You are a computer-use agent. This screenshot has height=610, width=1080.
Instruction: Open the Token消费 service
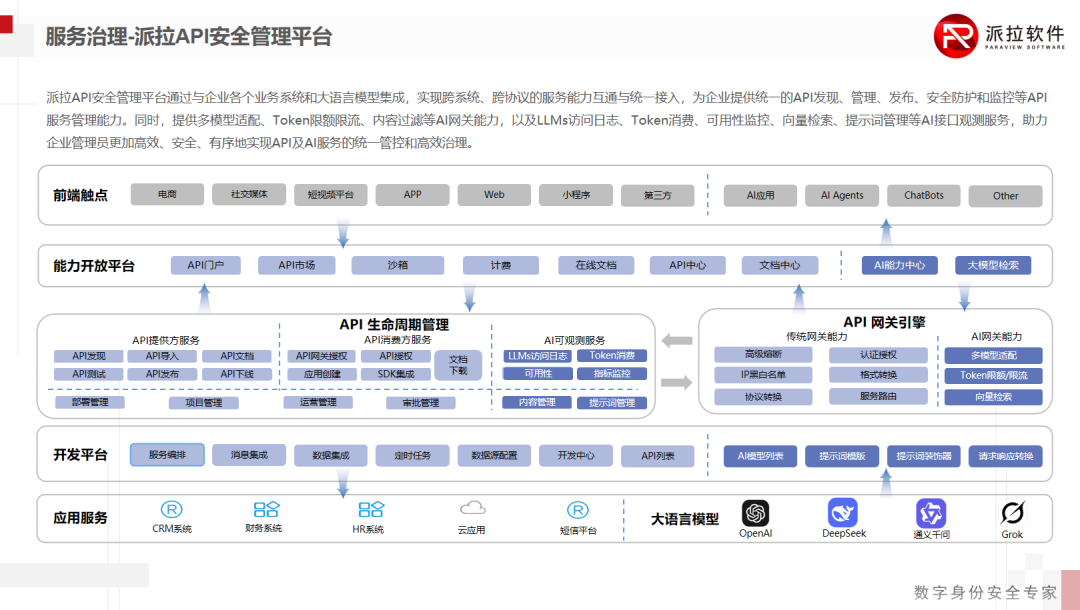(x=613, y=354)
